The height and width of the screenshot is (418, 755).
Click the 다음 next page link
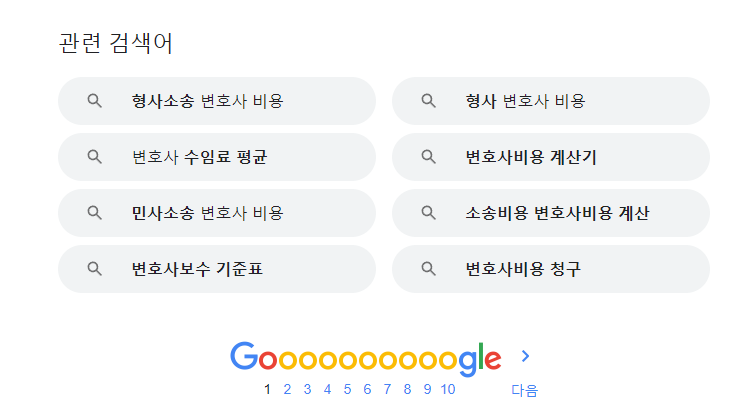pyautogui.click(x=525, y=390)
